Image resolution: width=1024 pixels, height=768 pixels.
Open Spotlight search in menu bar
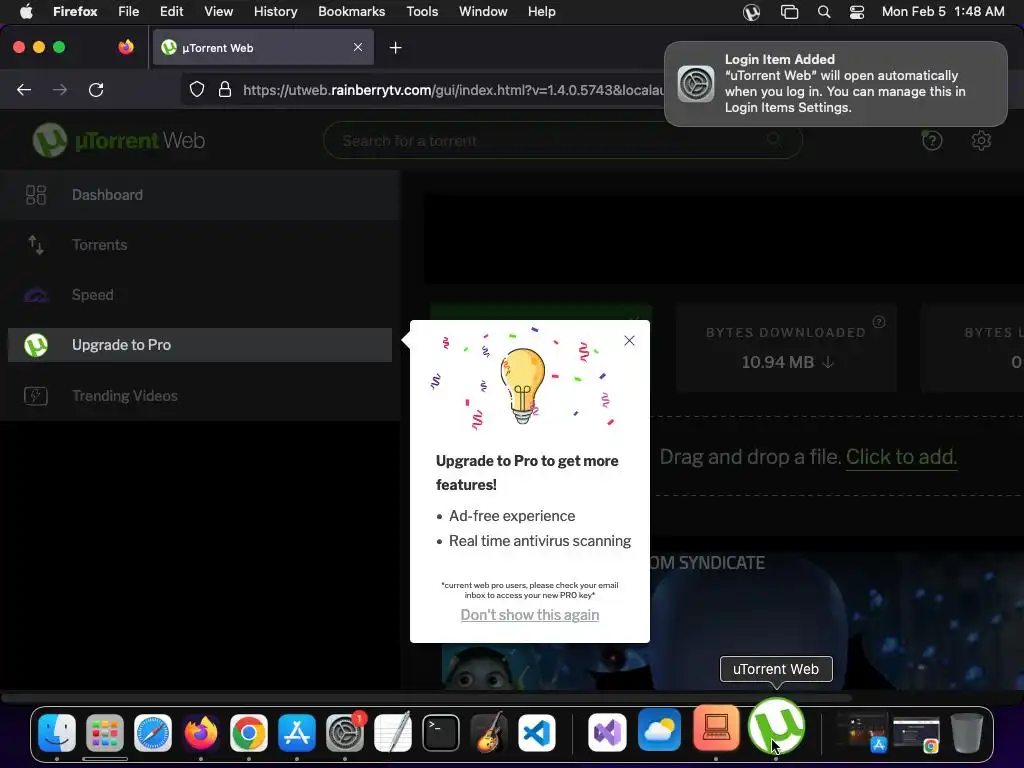824,12
